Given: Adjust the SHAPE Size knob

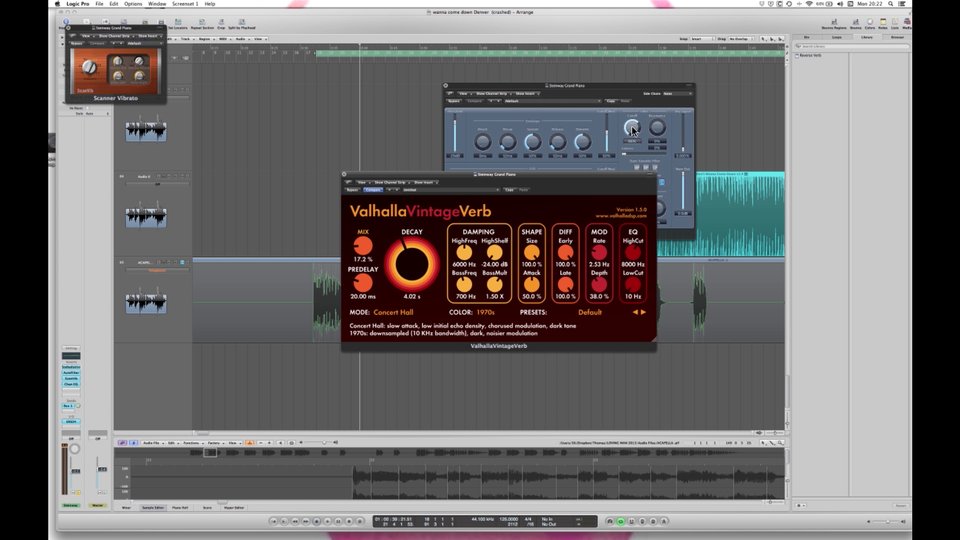Looking at the screenshot, I should coord(531,252).
